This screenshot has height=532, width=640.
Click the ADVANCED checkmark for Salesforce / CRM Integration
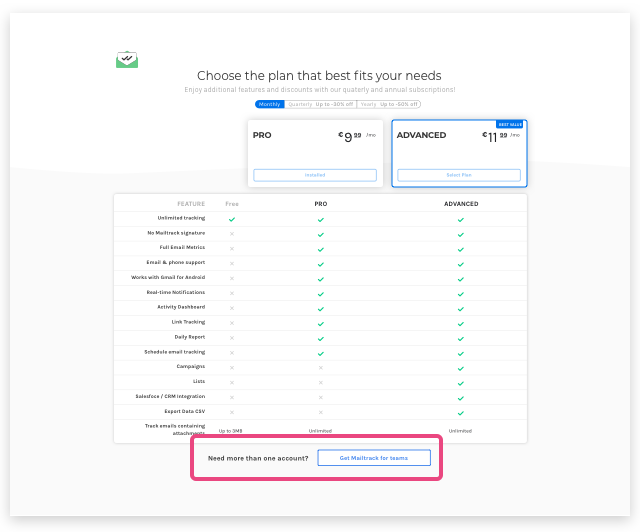tap(461, 397)
